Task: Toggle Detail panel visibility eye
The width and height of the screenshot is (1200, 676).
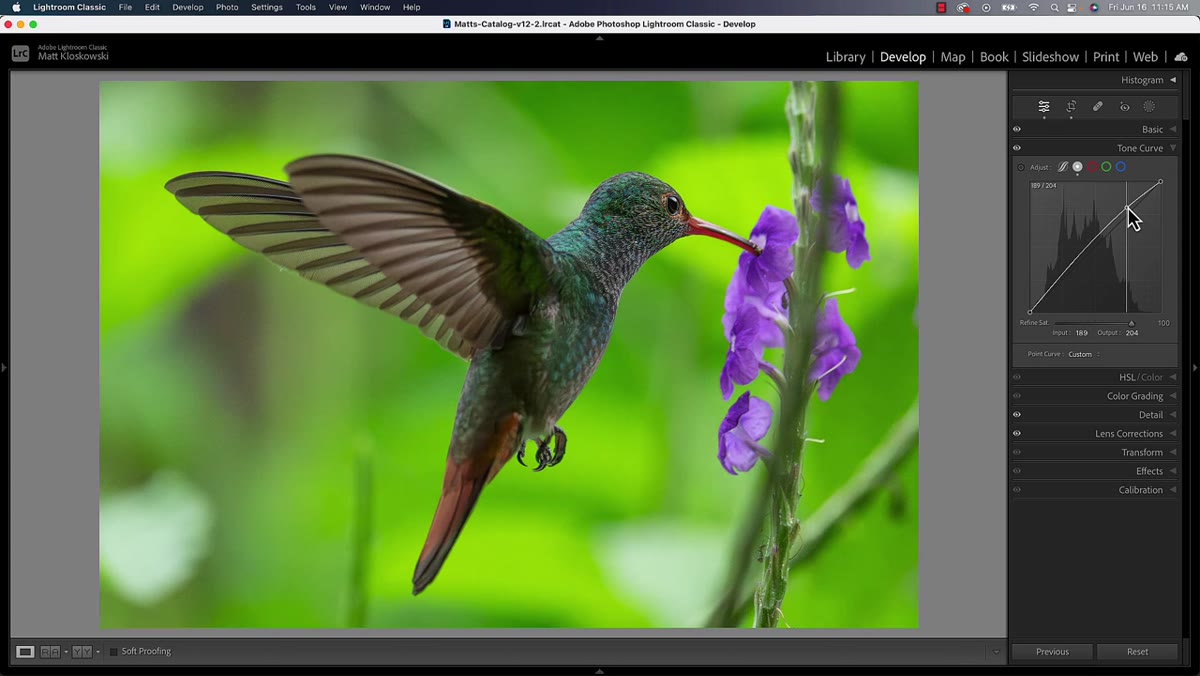Action: pos(1017,415)
